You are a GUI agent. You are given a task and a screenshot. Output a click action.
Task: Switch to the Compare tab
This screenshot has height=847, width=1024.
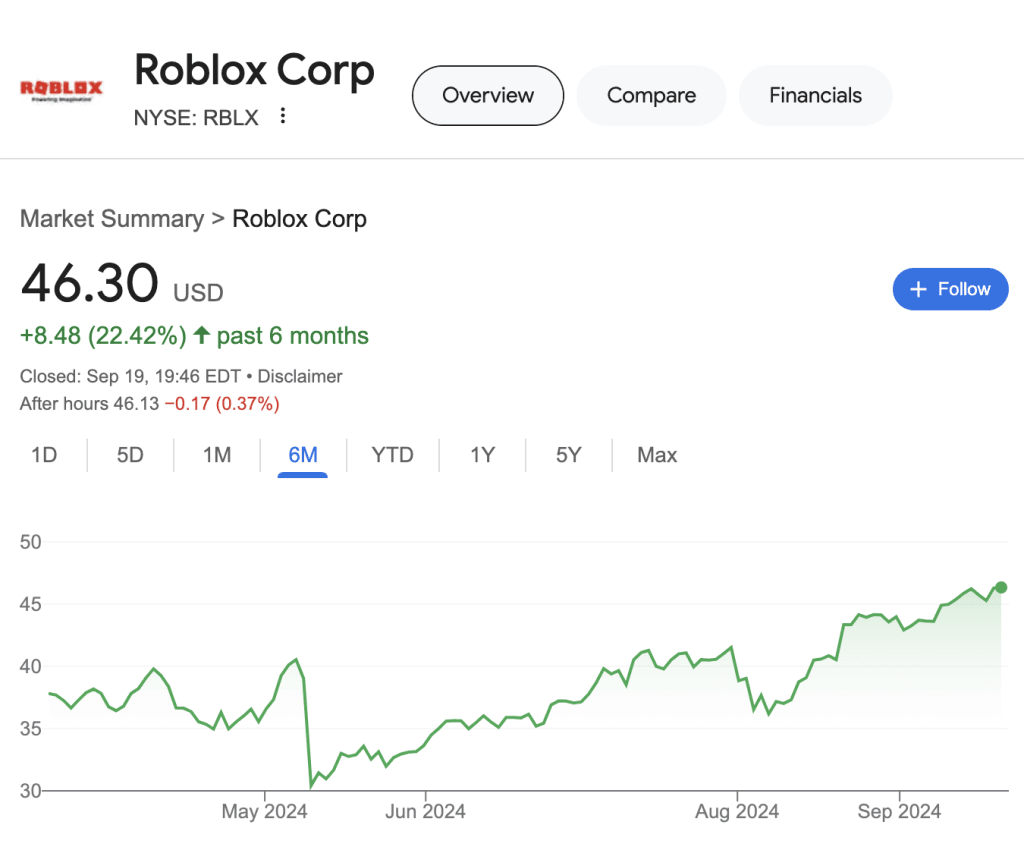pyautogui.click(x=651, y=95)
